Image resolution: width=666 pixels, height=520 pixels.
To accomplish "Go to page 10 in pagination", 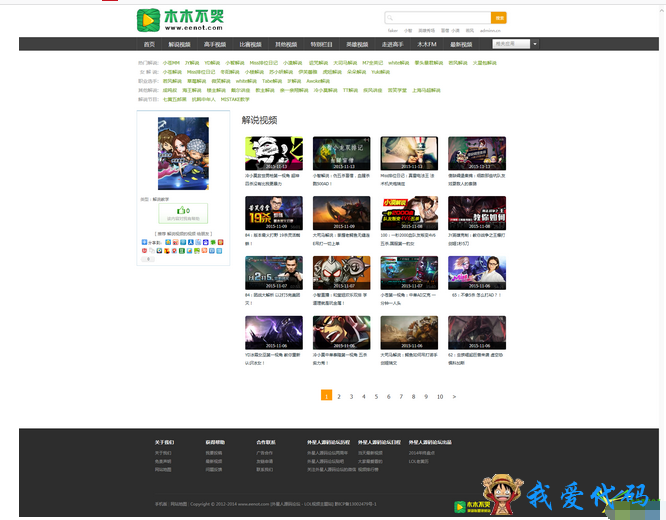I will pyautogui.click(x=440, y=396).
